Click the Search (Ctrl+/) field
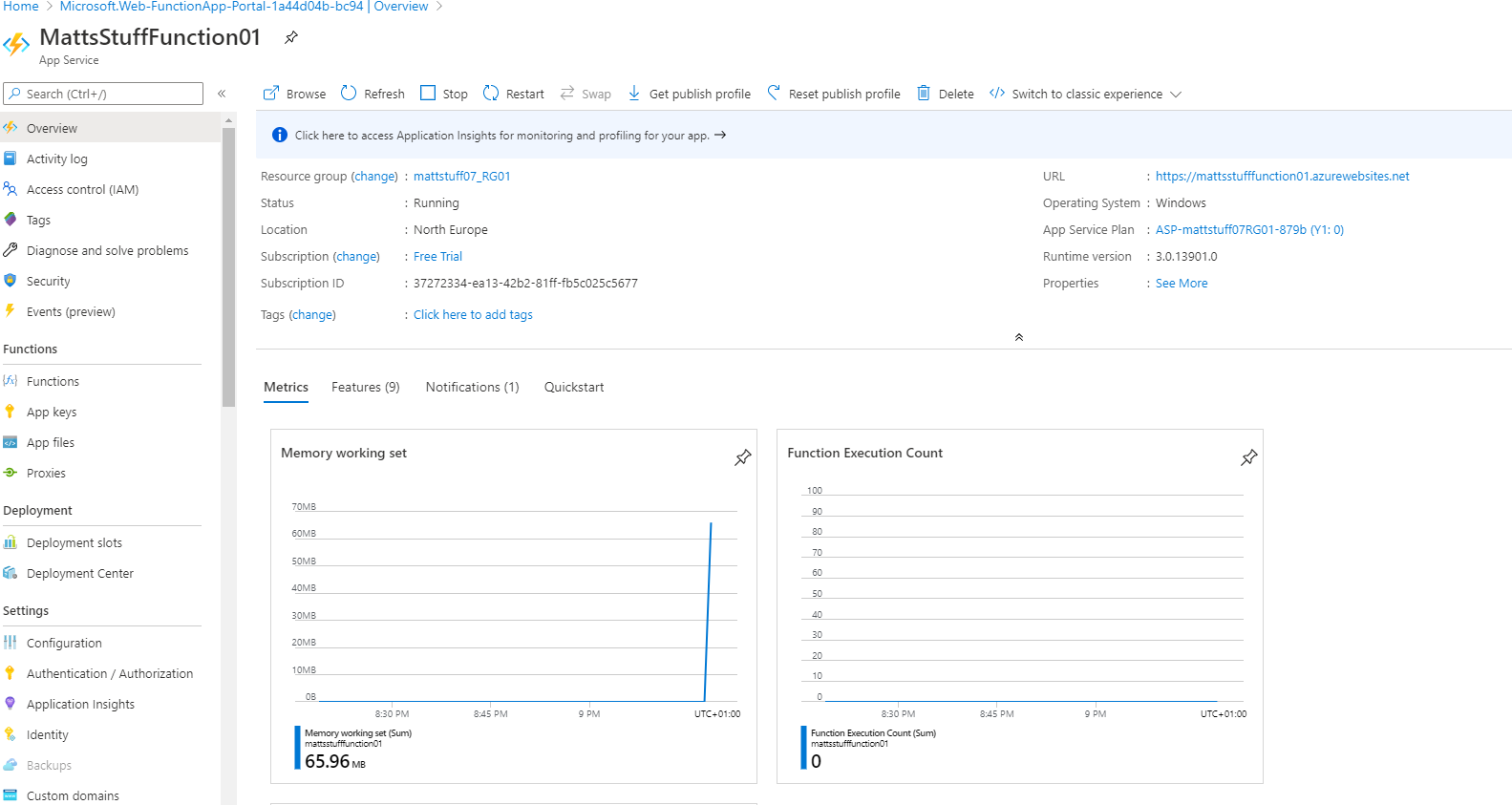Image resolution: width=1512 pixels, height=805 pixels. pos(103,94)
